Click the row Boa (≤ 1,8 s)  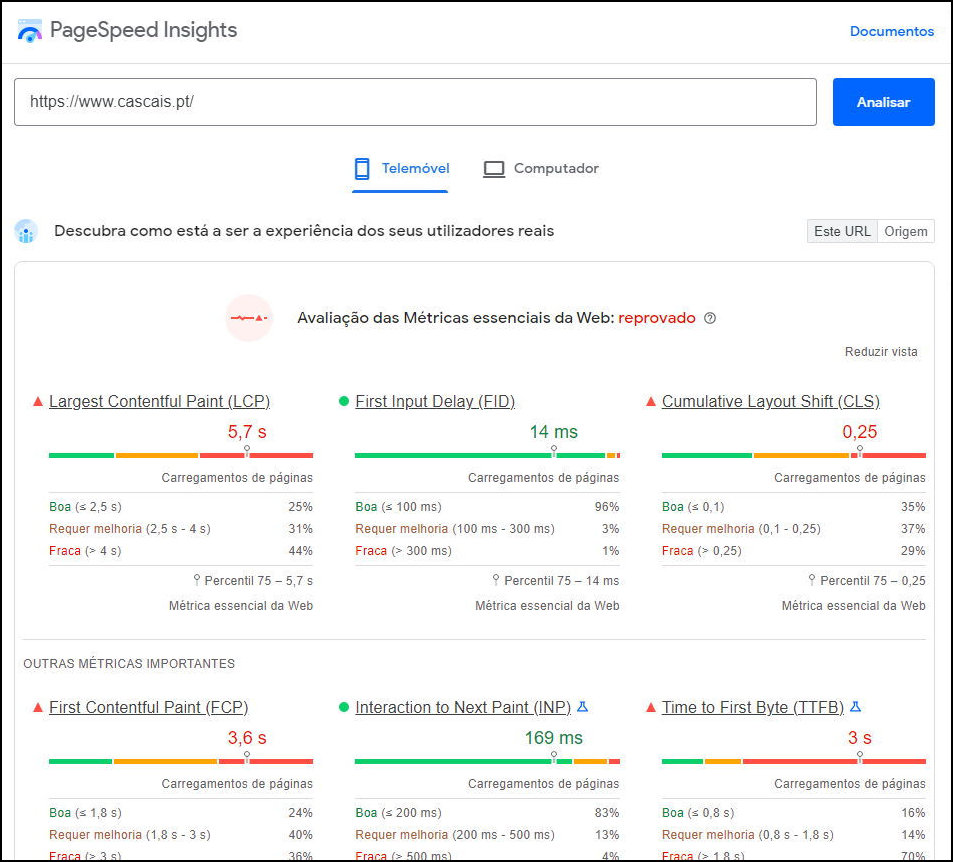pos(181,812)
